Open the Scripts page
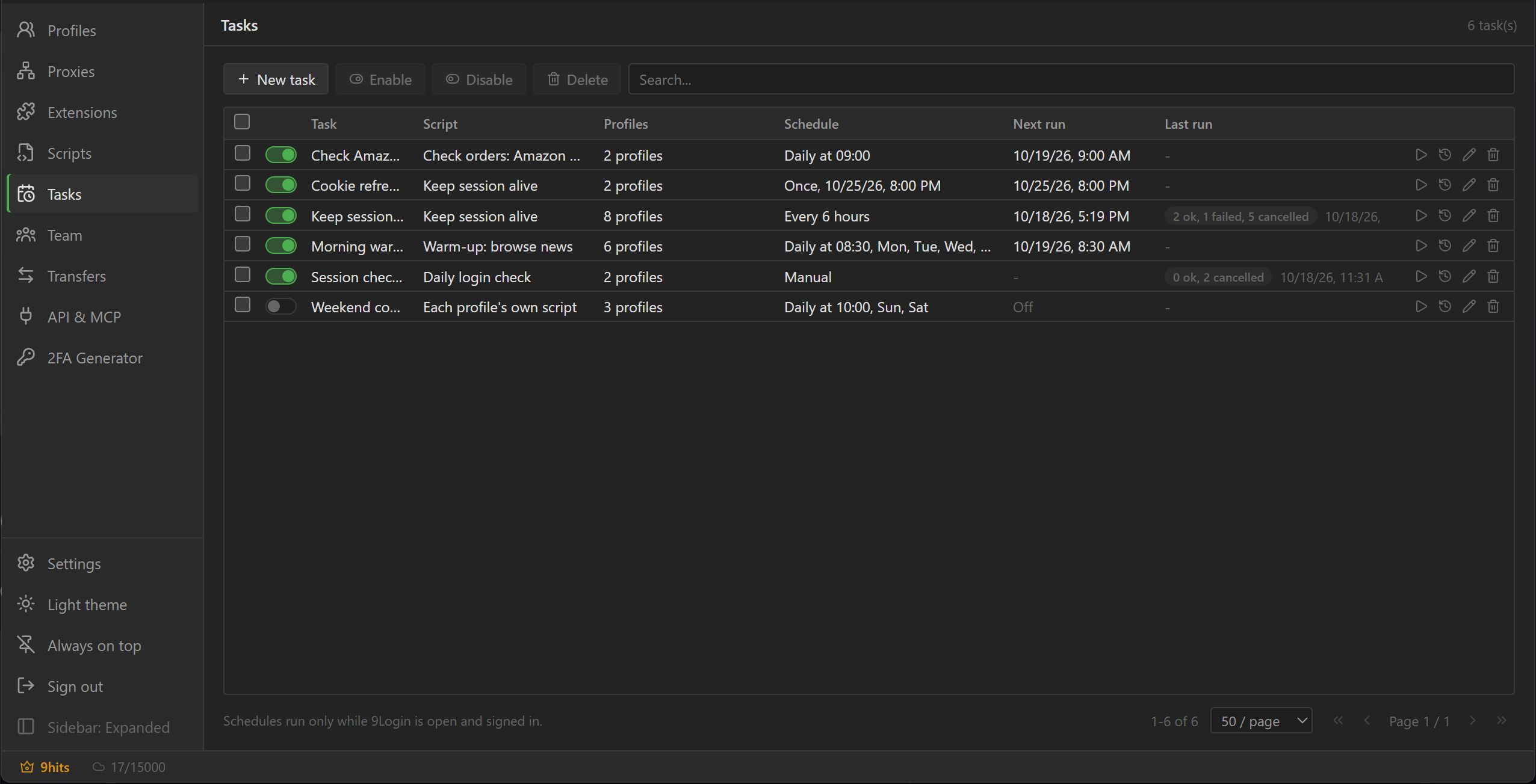The image size is (1536, 784). click(x=102, y=153)
